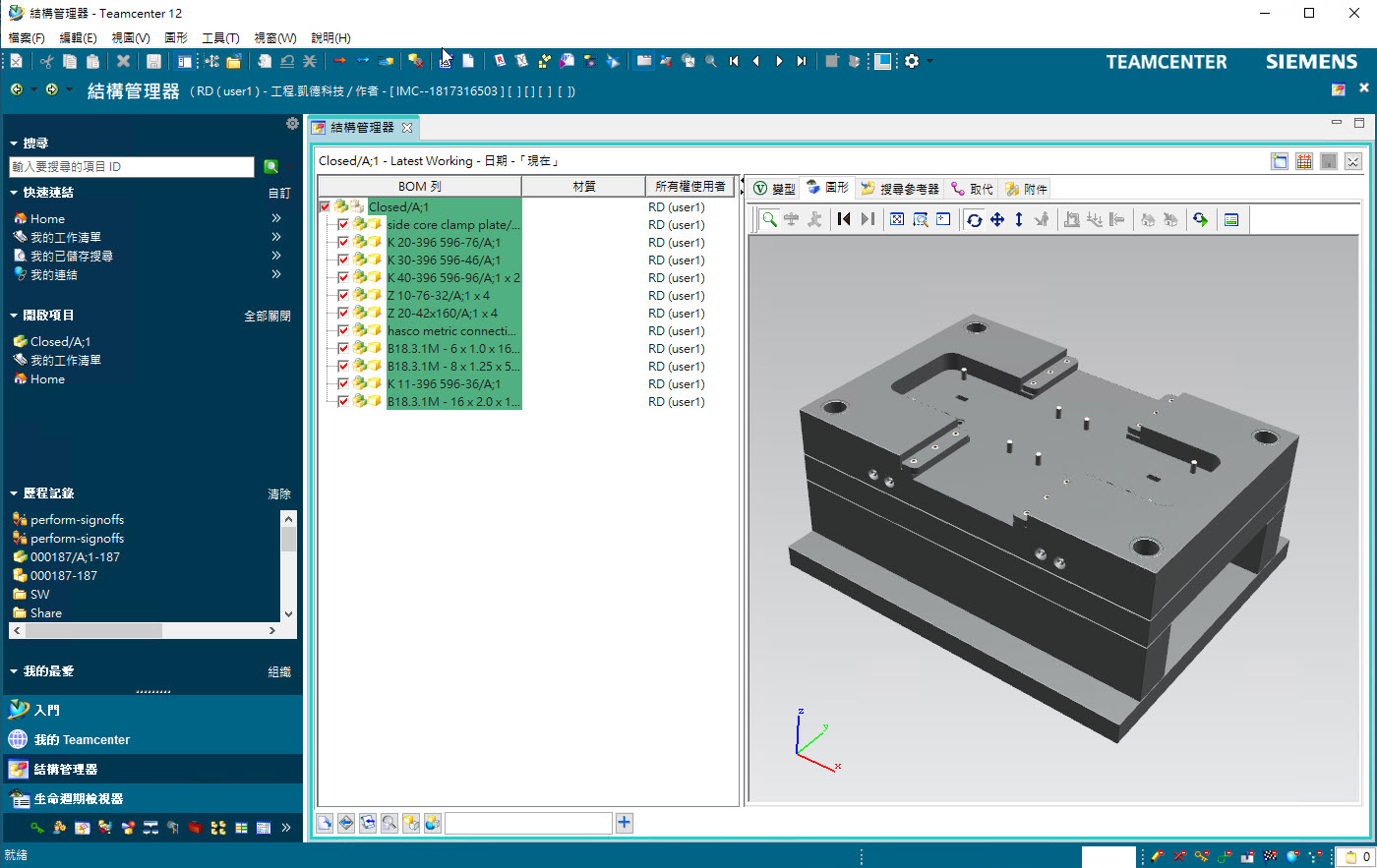Click the BOM 列 column header
1377x868 pixels.
tap(420, 186)
